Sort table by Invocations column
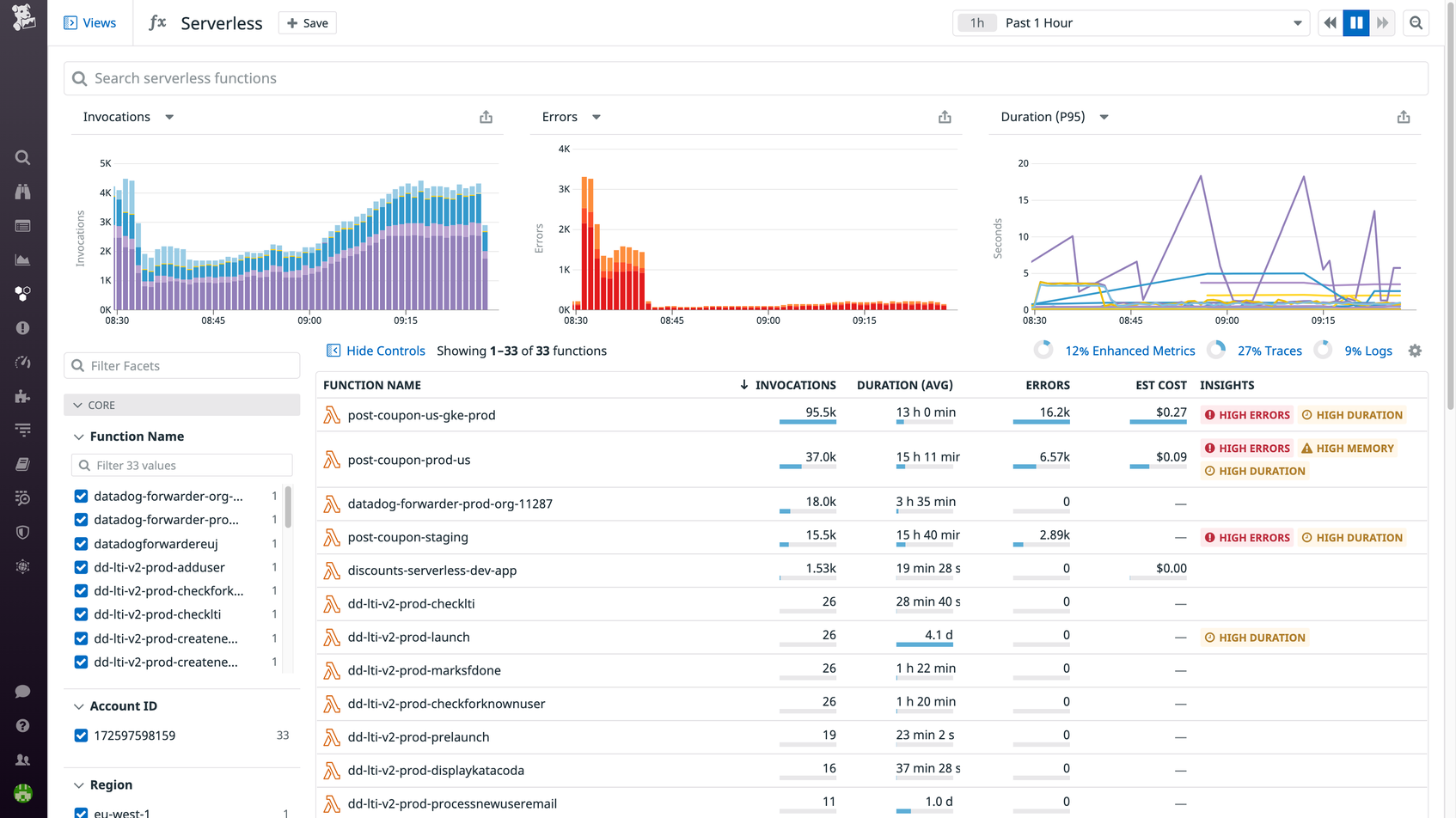The width and height of the screenshot is (1456, 818). pyautogui.click(x=796, y=384)
